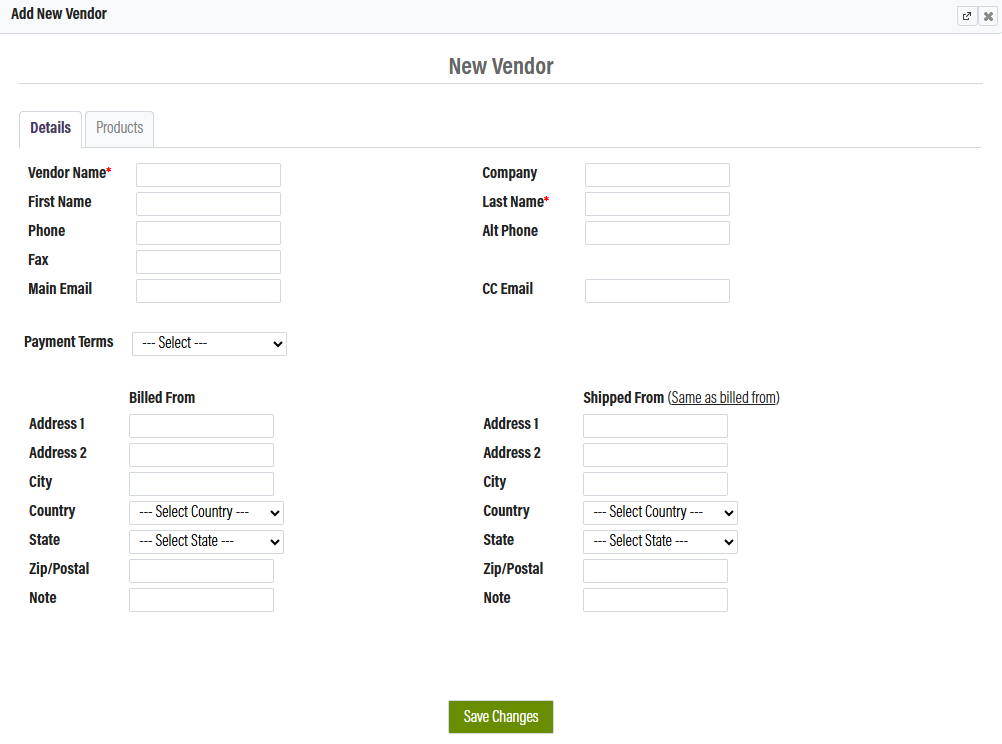Click the Fax number input field
The image size is (1002, 744).
click(208, 262)
